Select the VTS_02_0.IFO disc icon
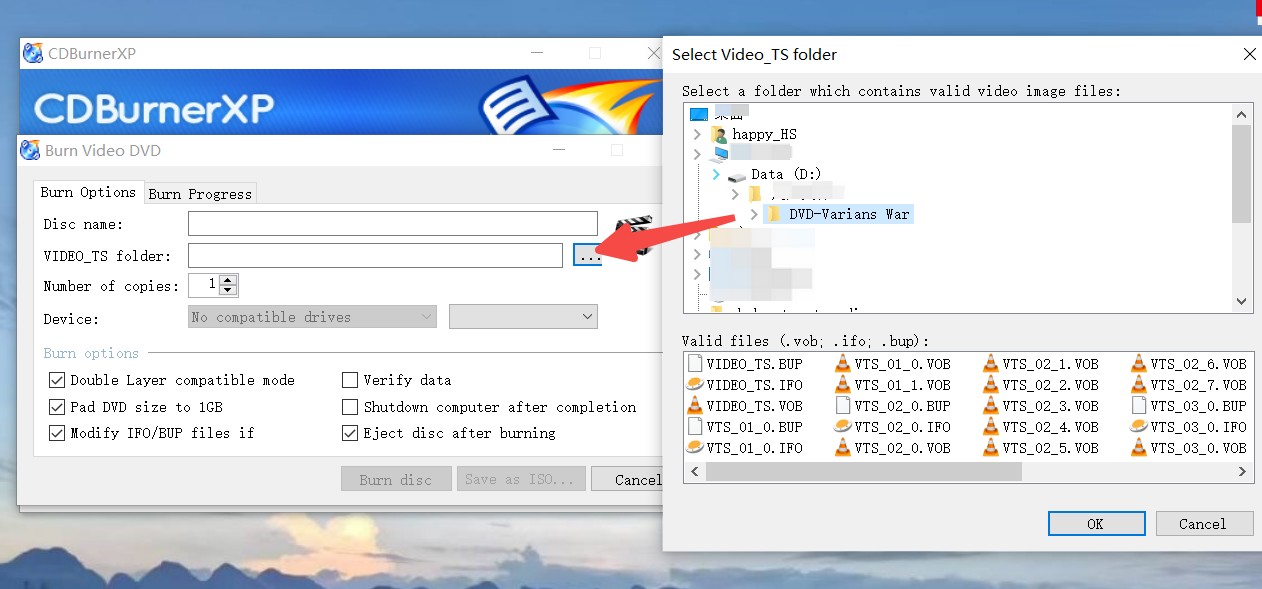Viewport: 1262px width, 589px height. pos(843,427)
